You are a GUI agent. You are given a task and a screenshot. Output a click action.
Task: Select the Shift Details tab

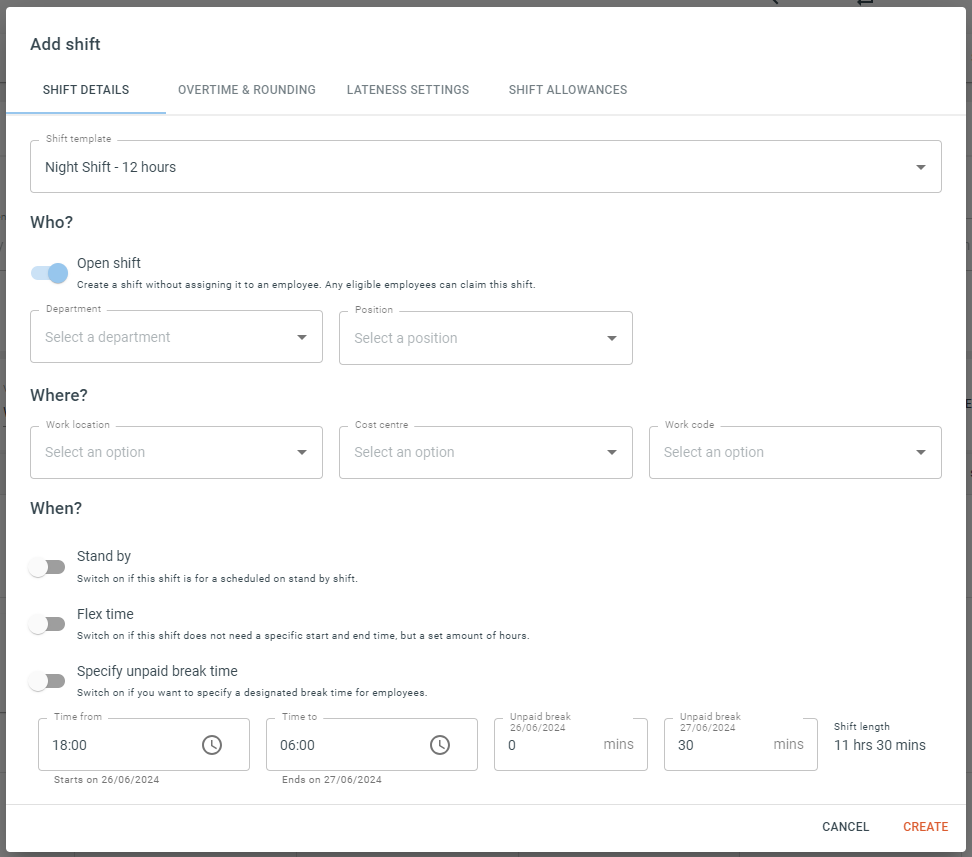(x=86, y=90)
